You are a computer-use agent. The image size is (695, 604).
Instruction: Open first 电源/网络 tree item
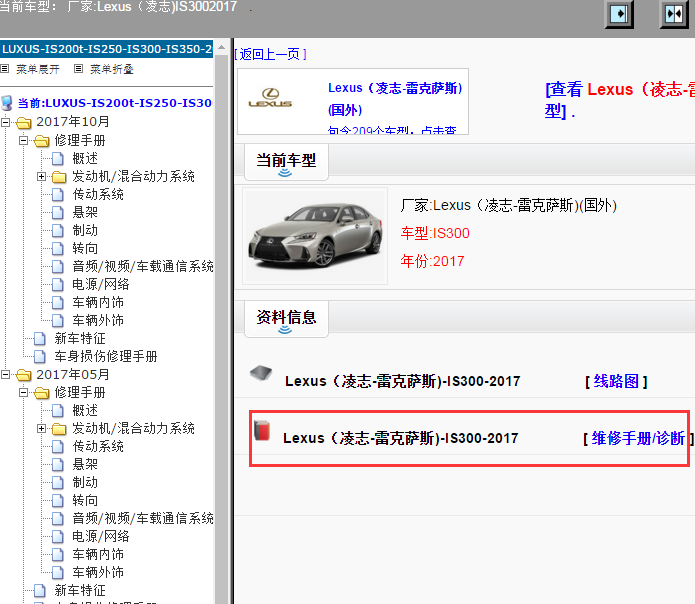[x=101, y=284]
